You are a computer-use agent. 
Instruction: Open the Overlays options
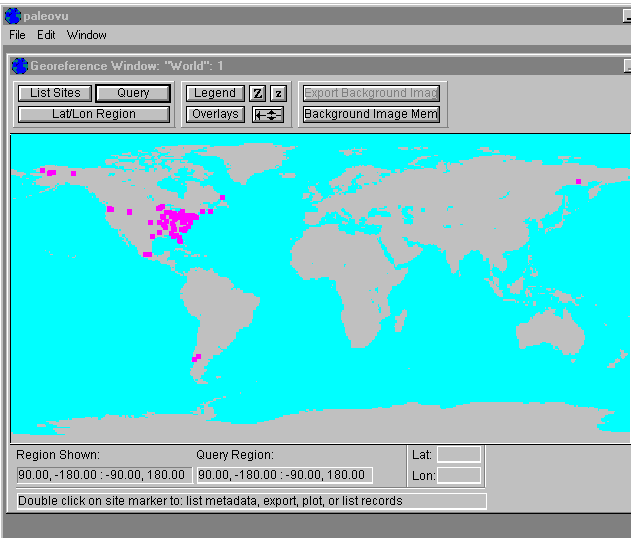pos(215,114)
